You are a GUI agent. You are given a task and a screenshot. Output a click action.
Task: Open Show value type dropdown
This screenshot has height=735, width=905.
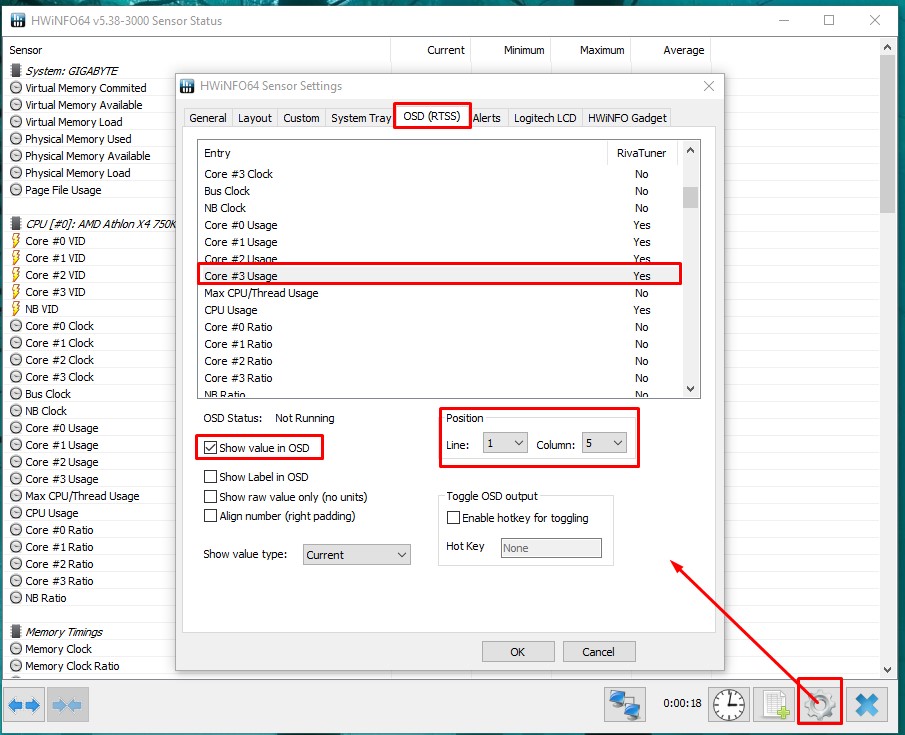coord(357,555)
